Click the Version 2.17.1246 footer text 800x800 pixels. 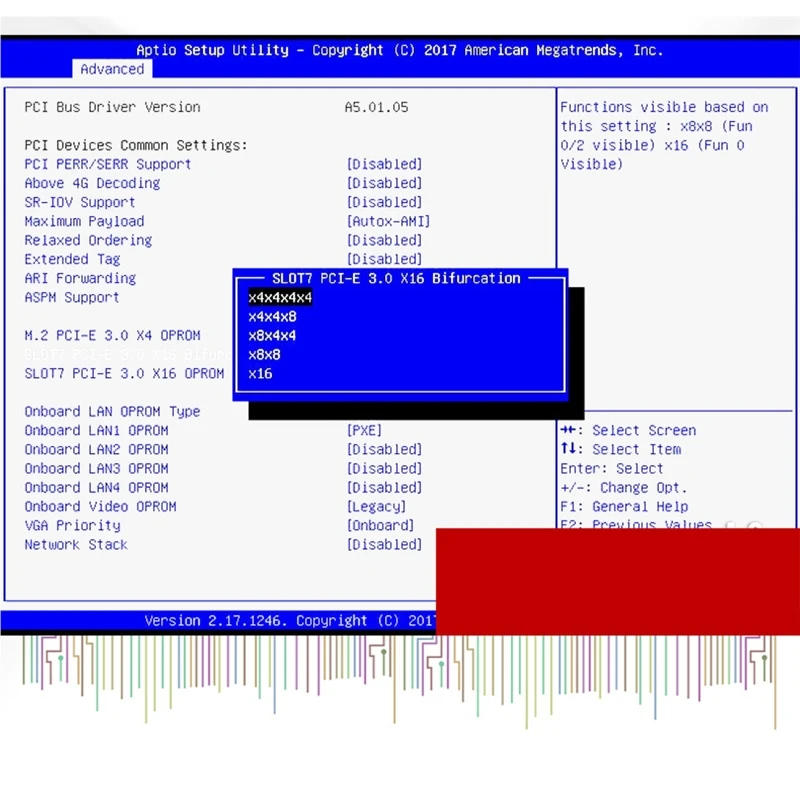tap(290, 621)
